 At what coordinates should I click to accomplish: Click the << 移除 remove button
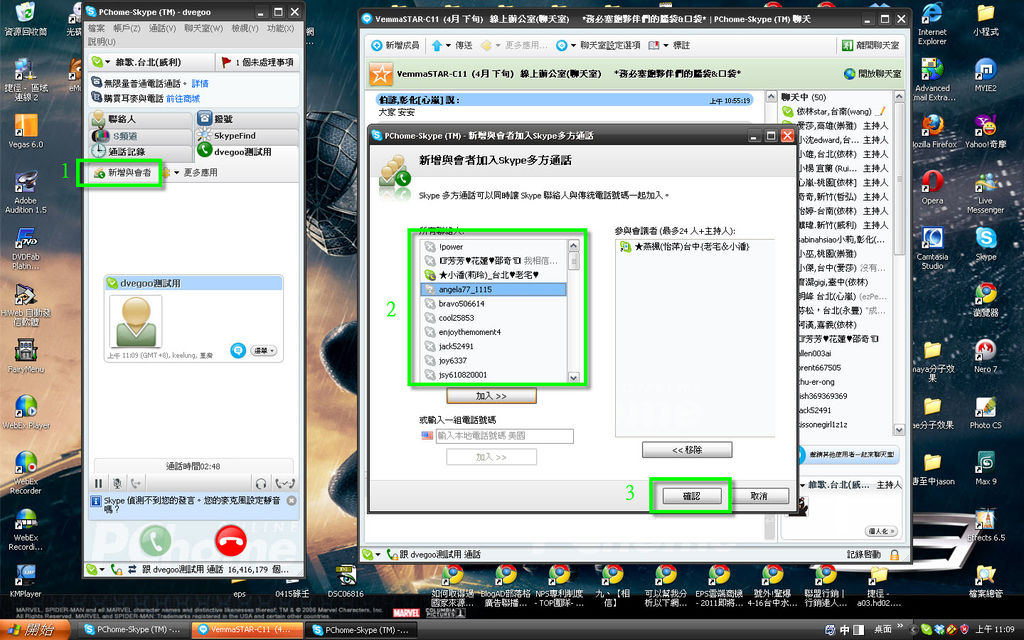[687, 450]
